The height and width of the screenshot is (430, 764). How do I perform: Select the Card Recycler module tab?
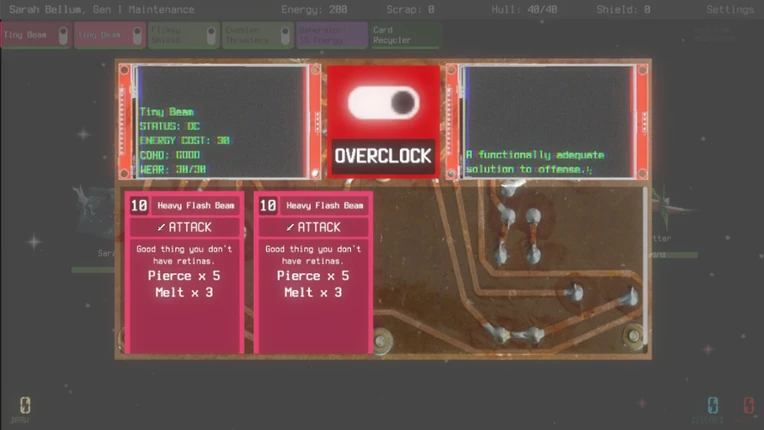pos(405,35)
